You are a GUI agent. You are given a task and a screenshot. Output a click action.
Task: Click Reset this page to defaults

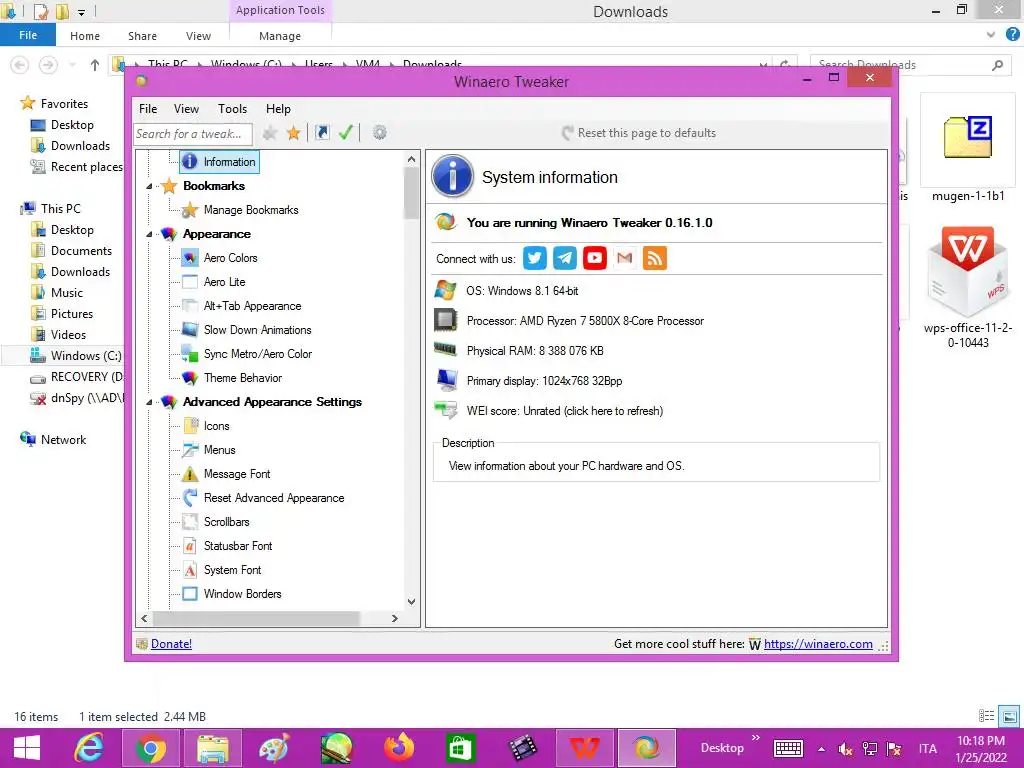pyautogui.click(x=639, y=133)
